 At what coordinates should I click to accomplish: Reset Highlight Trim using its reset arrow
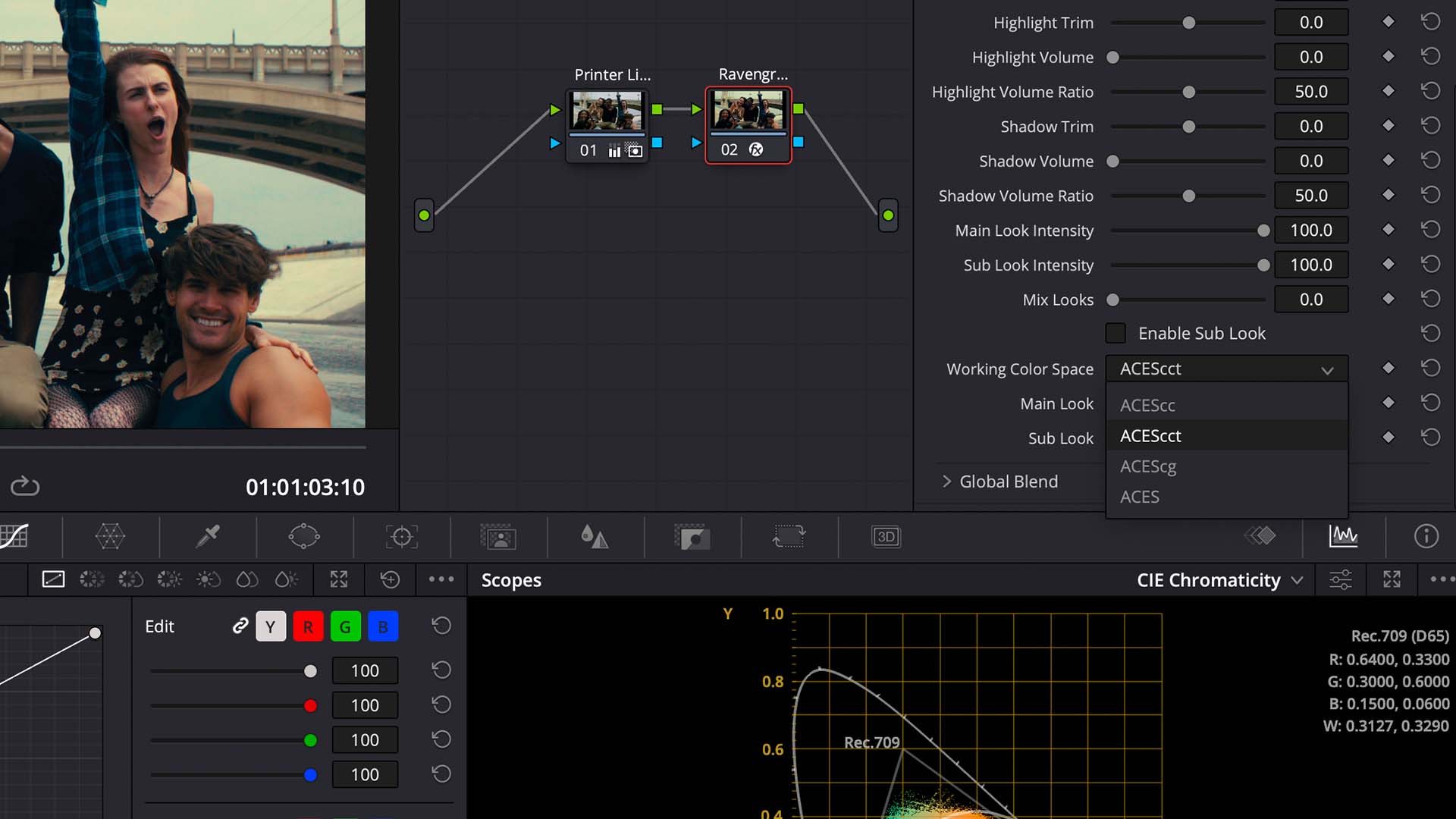point(1430,21)
